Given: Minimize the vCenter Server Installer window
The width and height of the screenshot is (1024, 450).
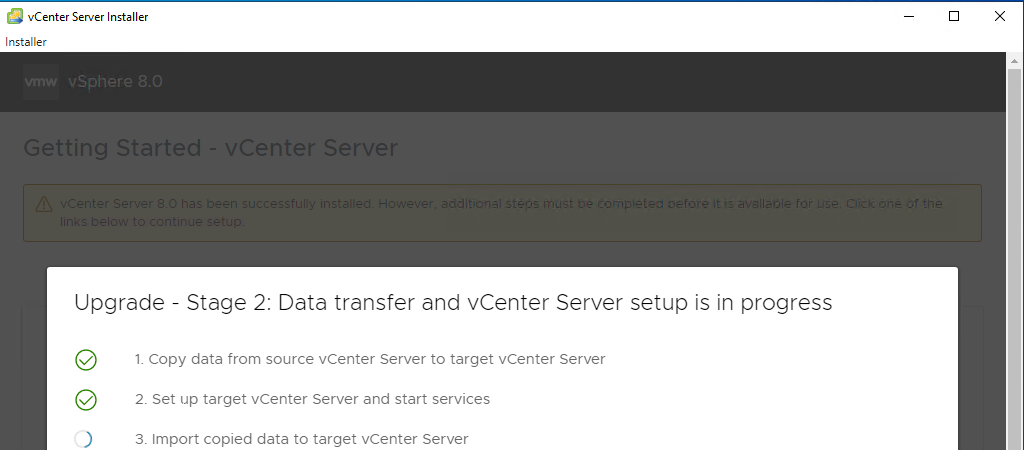Looking at the screenshot, I should 908,16.
